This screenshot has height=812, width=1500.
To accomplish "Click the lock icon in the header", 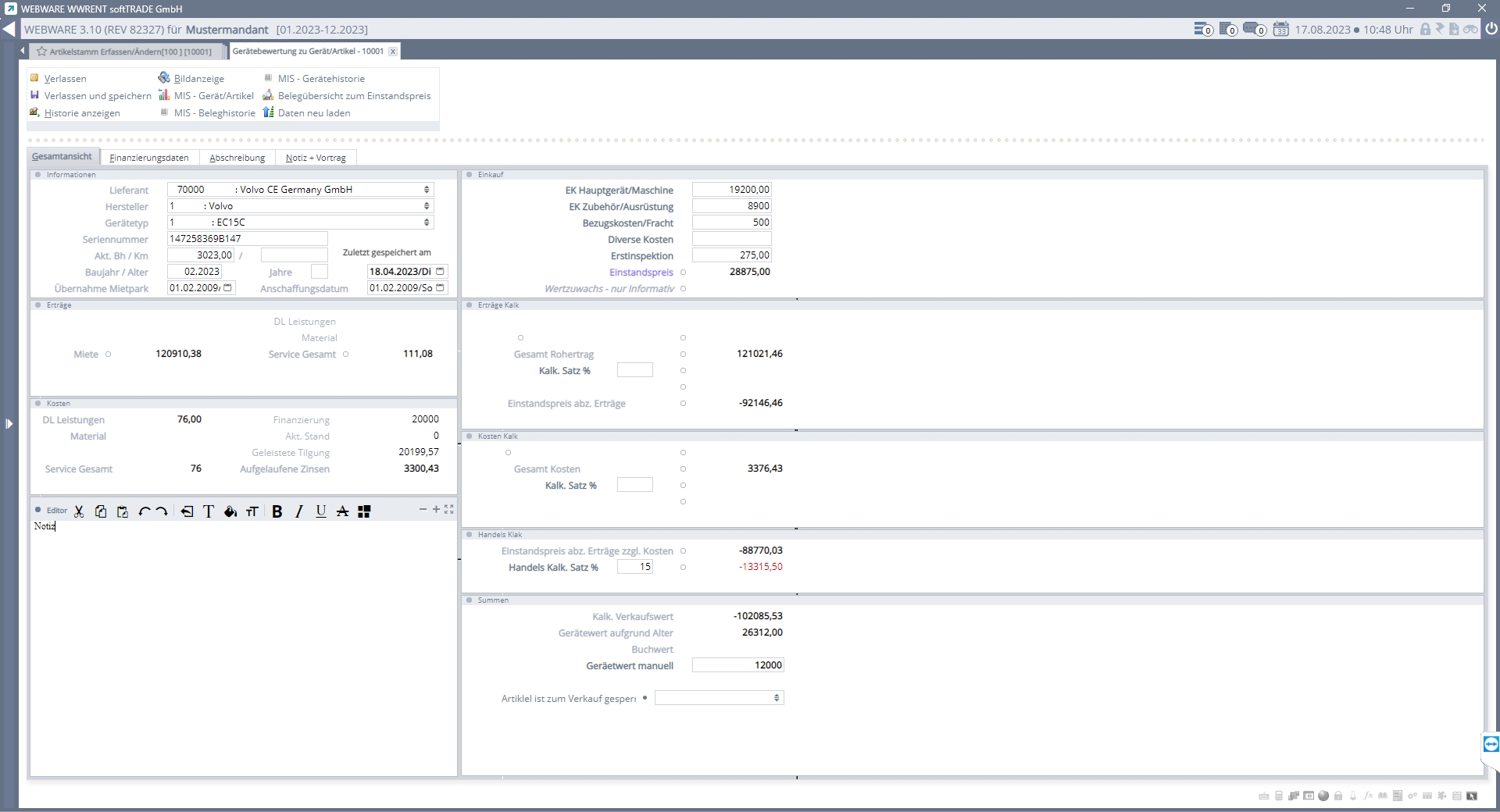I will coord(1425,30).
